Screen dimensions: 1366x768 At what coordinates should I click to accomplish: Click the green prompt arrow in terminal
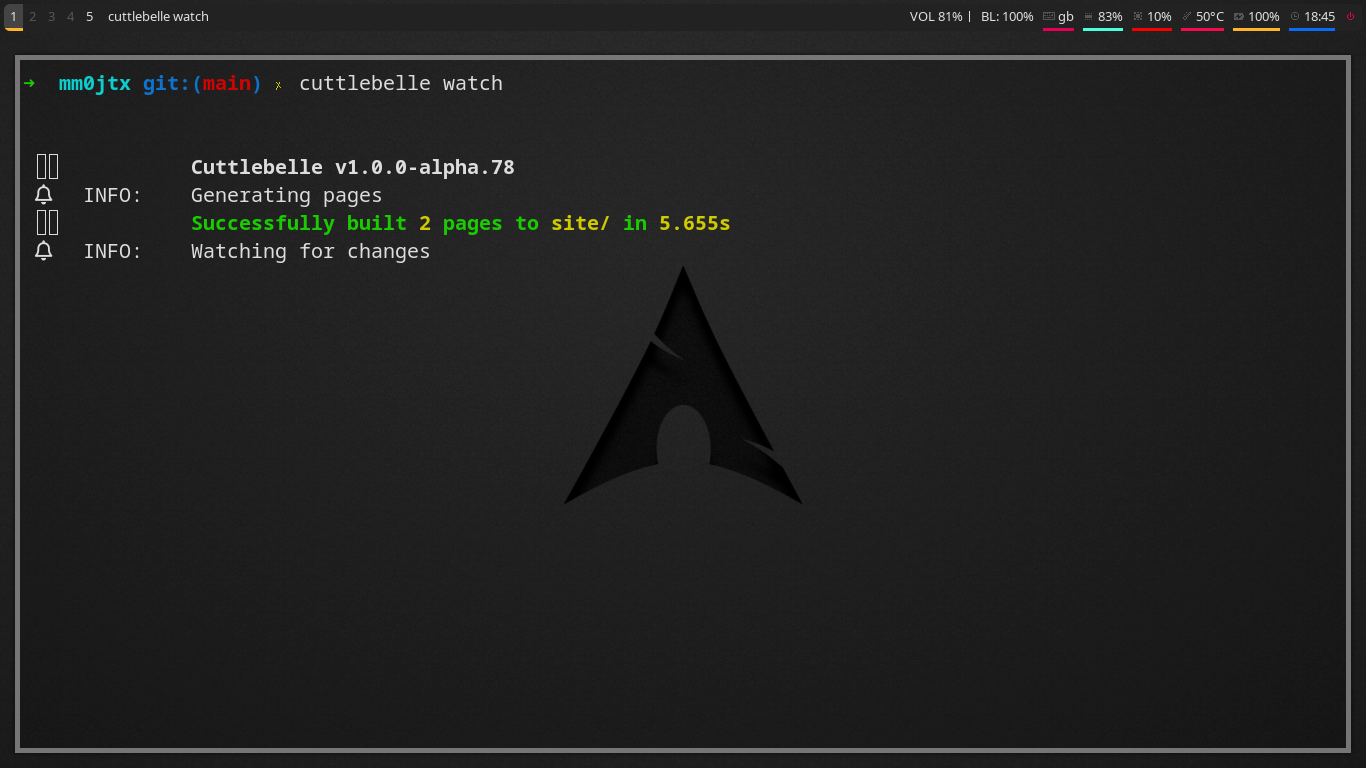29,83
